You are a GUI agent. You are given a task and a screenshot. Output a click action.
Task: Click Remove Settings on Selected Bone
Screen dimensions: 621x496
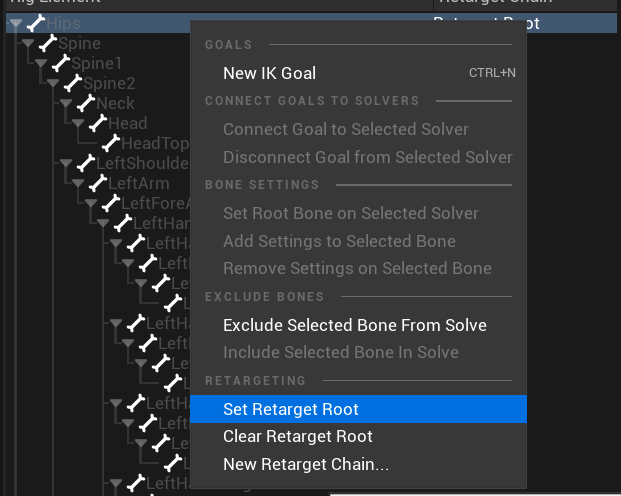(x=358, y=268)
